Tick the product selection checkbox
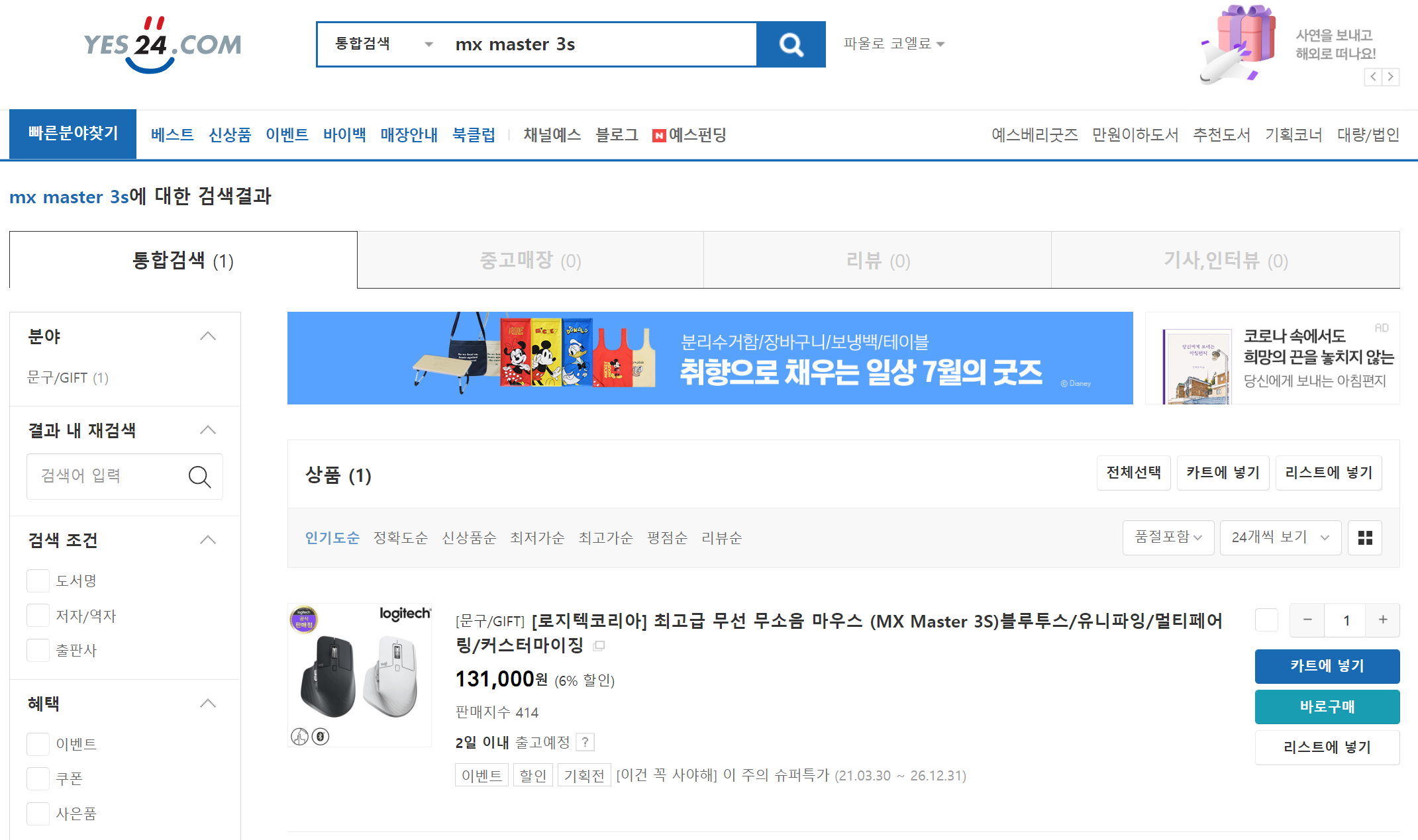1418x840 pixels. tap(1266, 620)
